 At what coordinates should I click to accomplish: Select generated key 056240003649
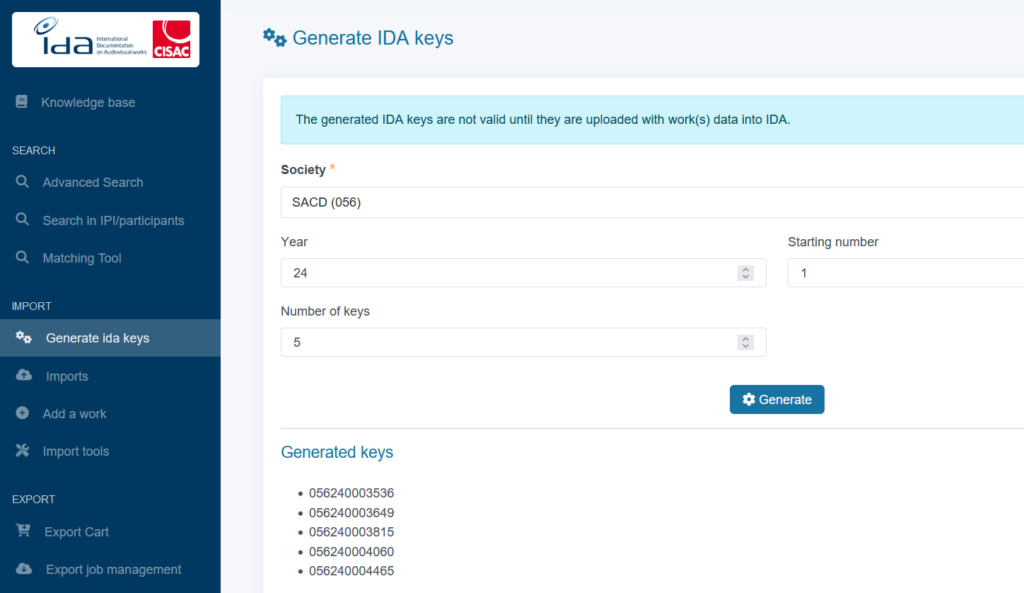tap(351, 513)
